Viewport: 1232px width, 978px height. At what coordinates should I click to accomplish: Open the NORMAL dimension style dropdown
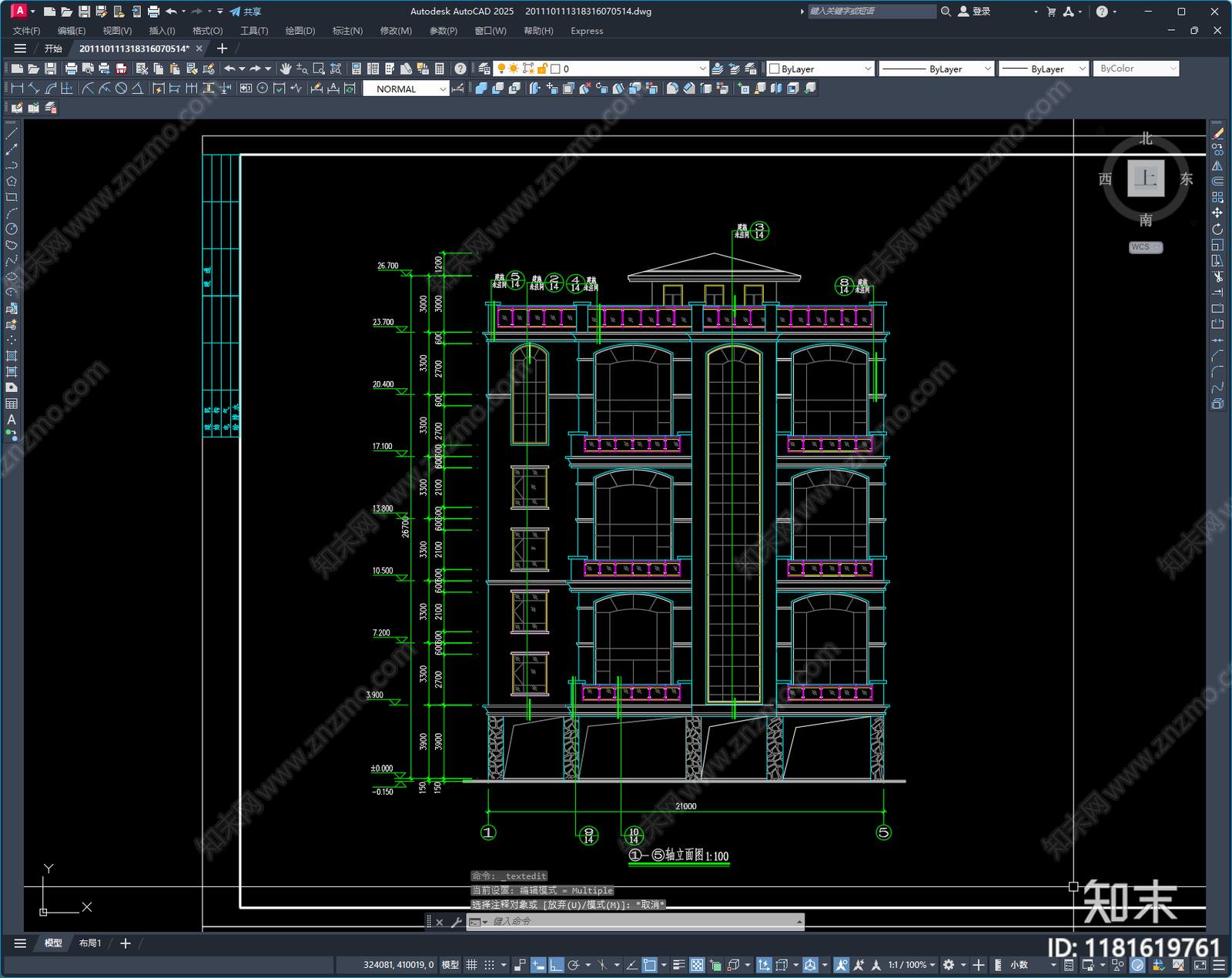coord(406,89)
